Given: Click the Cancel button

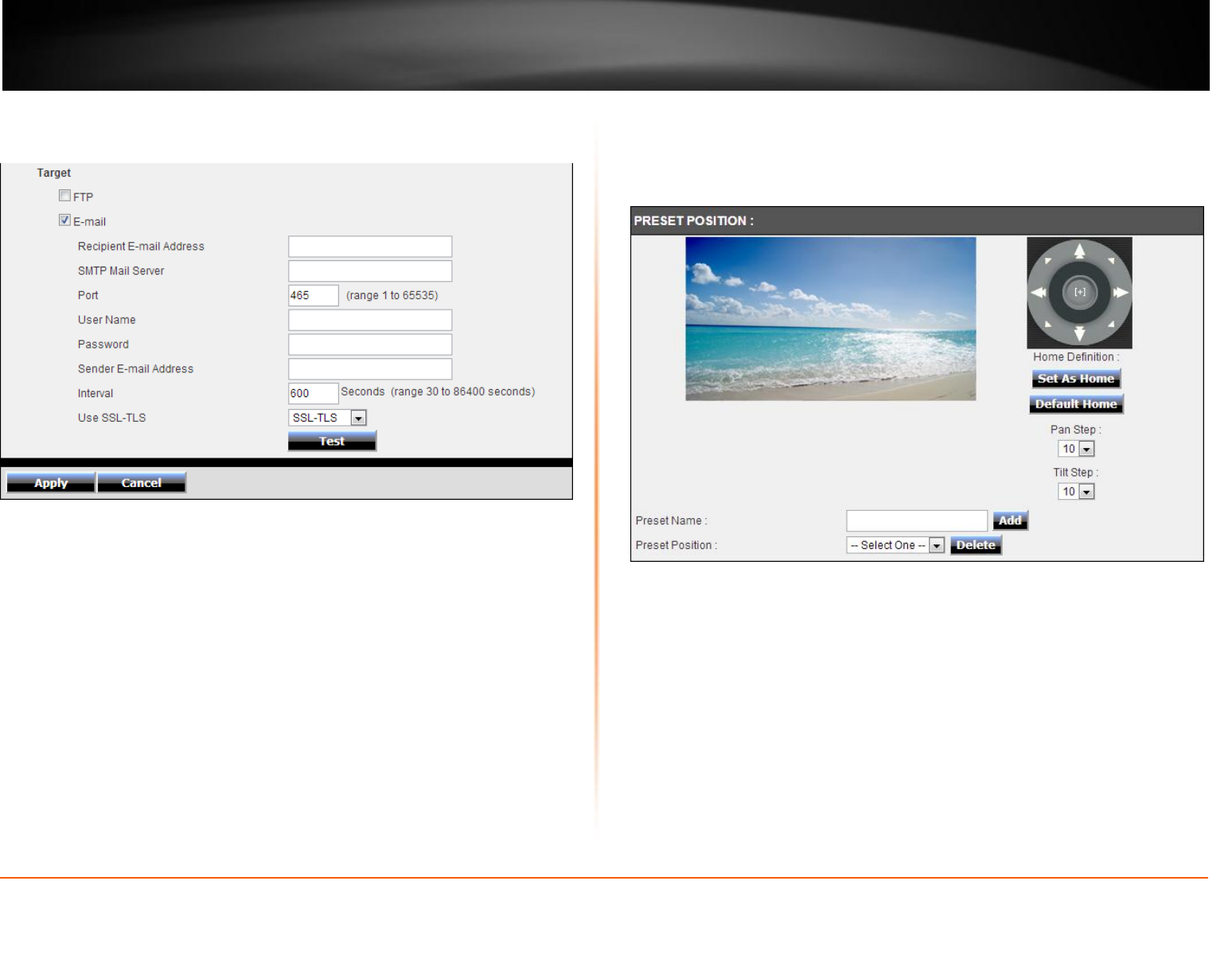Looking at the screenshot, I should (x=142, y=482).
